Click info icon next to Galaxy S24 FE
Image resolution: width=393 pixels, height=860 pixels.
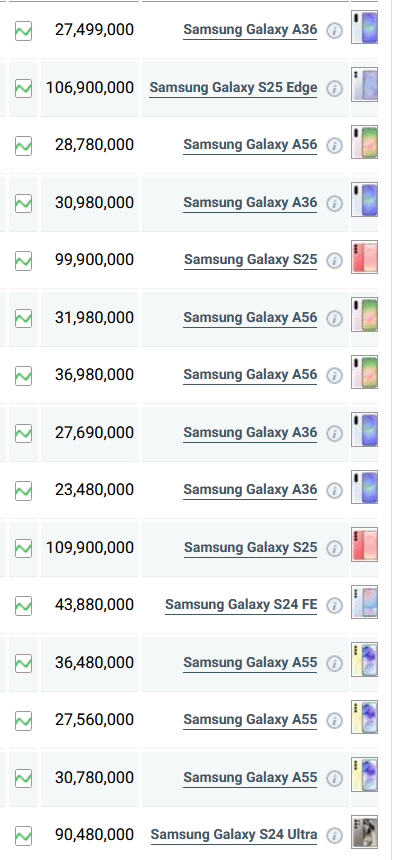334,606
